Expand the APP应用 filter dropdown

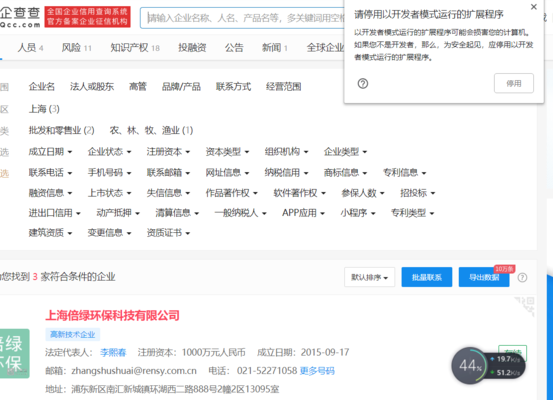click(303, 213)
